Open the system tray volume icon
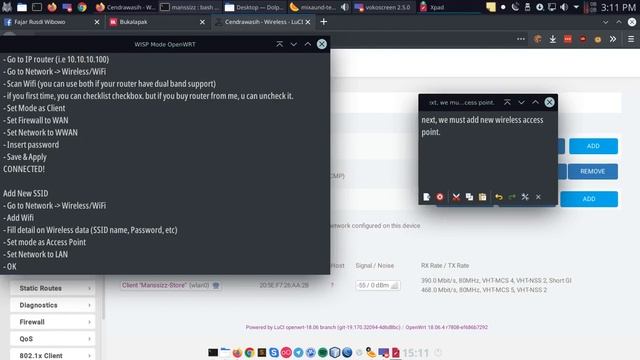This screenshot has width=640, height=360. point(564,7)
